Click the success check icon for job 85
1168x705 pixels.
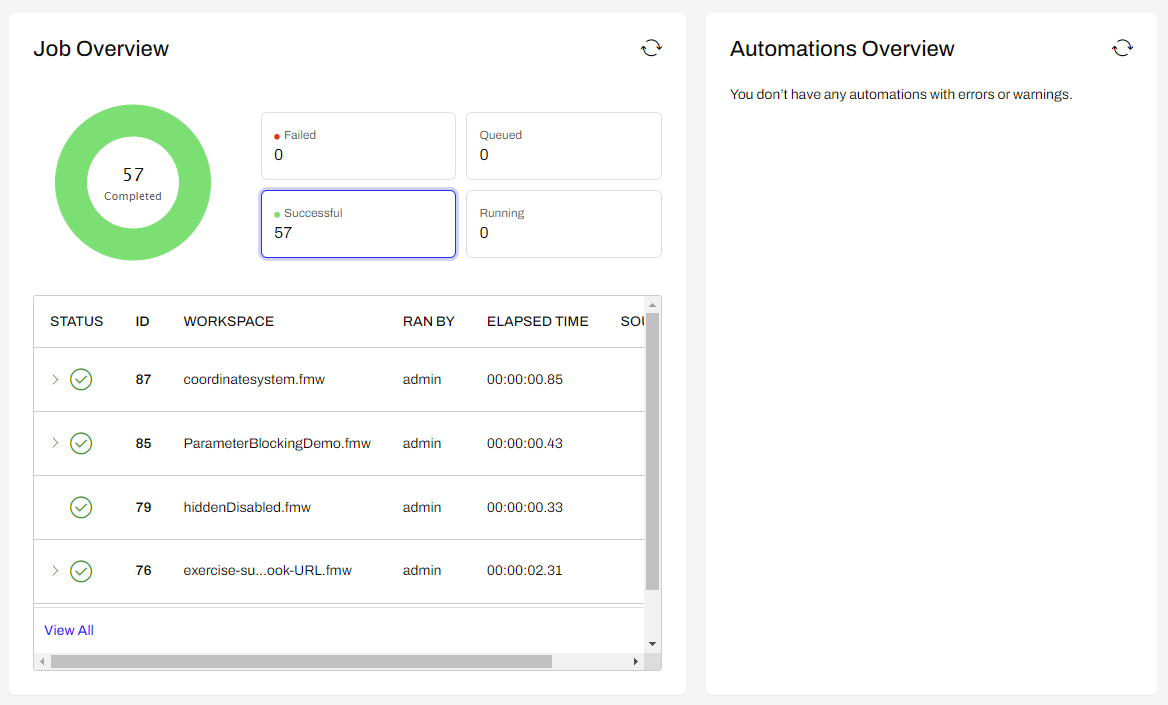point(81,443)
